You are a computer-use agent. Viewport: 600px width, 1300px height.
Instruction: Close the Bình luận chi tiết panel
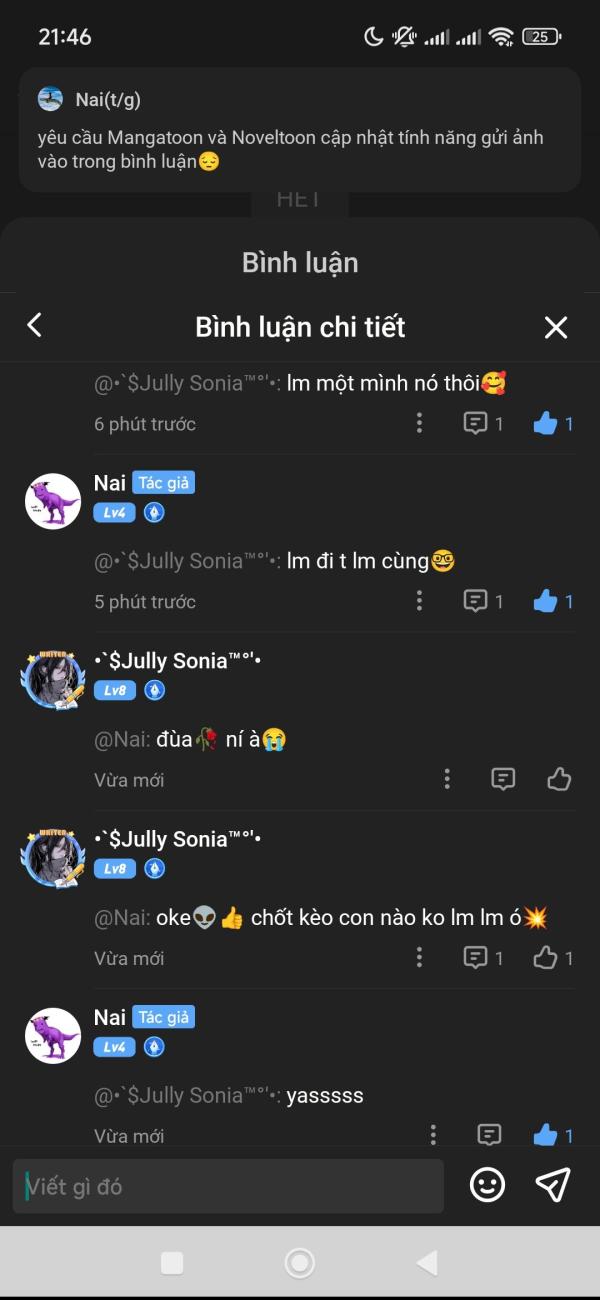coord(556,327)
